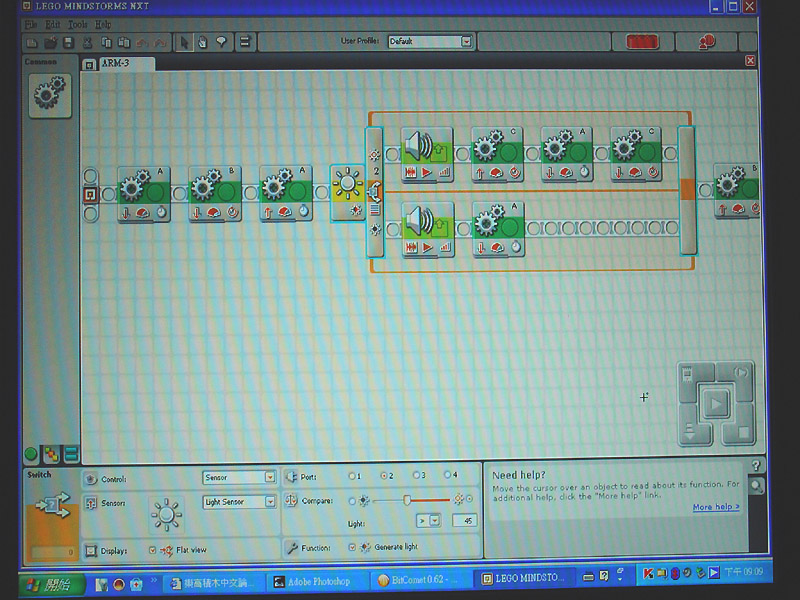The height and width of the screenshot is (600, 800).
Task: Click the Complete palette colored blocks tab
Action: [52, 454]
